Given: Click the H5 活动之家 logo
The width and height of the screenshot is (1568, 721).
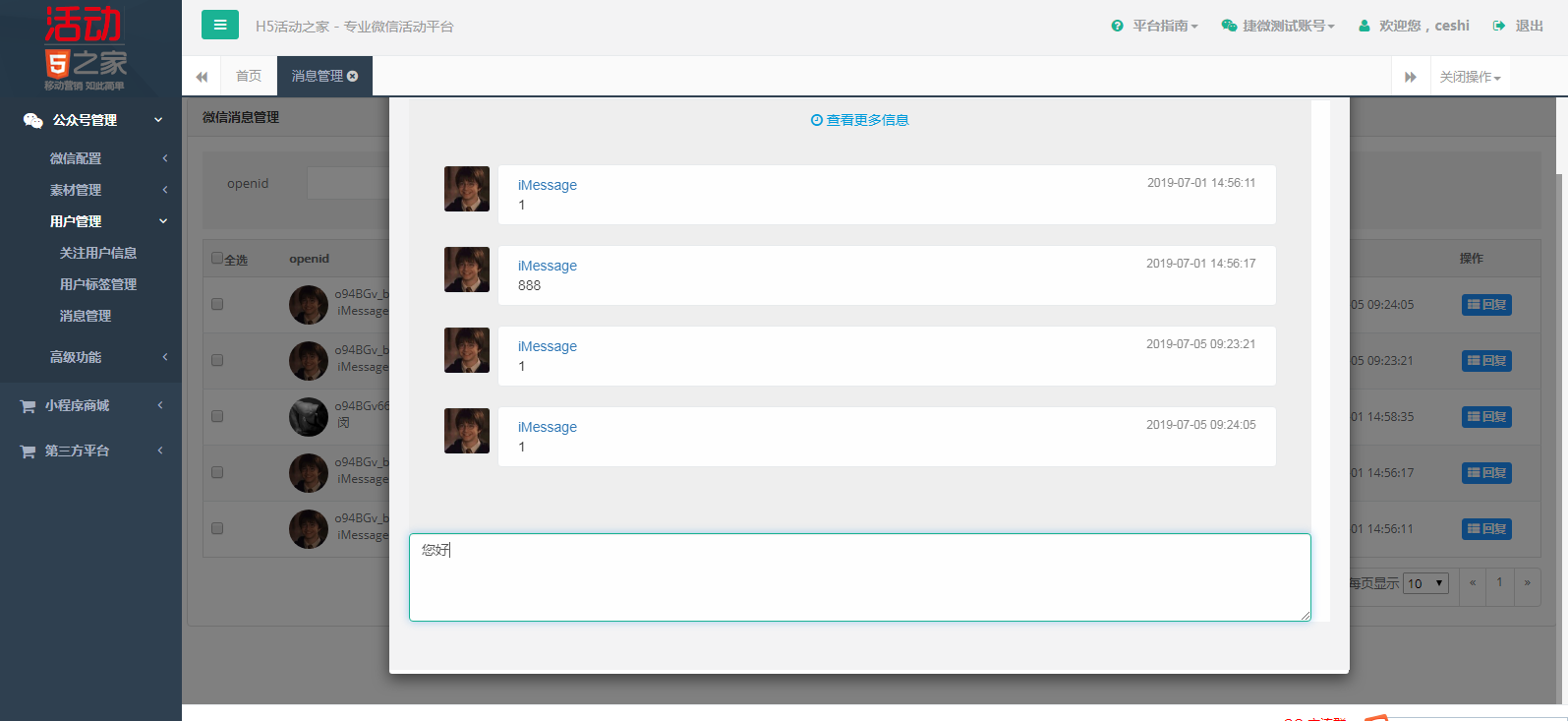Looking at the screenshot, I should click(86, 49).
